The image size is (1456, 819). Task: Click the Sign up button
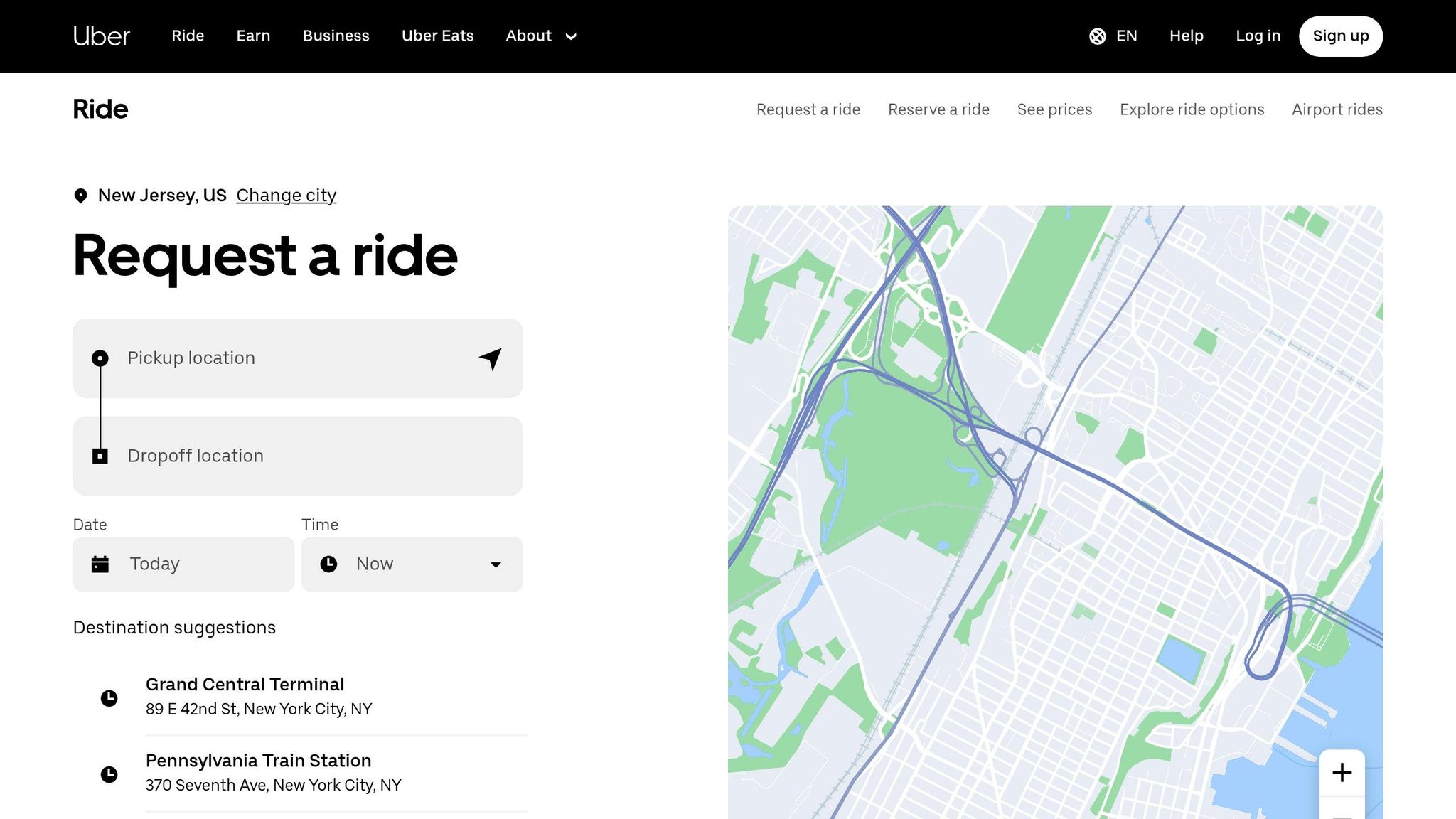pyautogui.click(x=1340, y=36)
